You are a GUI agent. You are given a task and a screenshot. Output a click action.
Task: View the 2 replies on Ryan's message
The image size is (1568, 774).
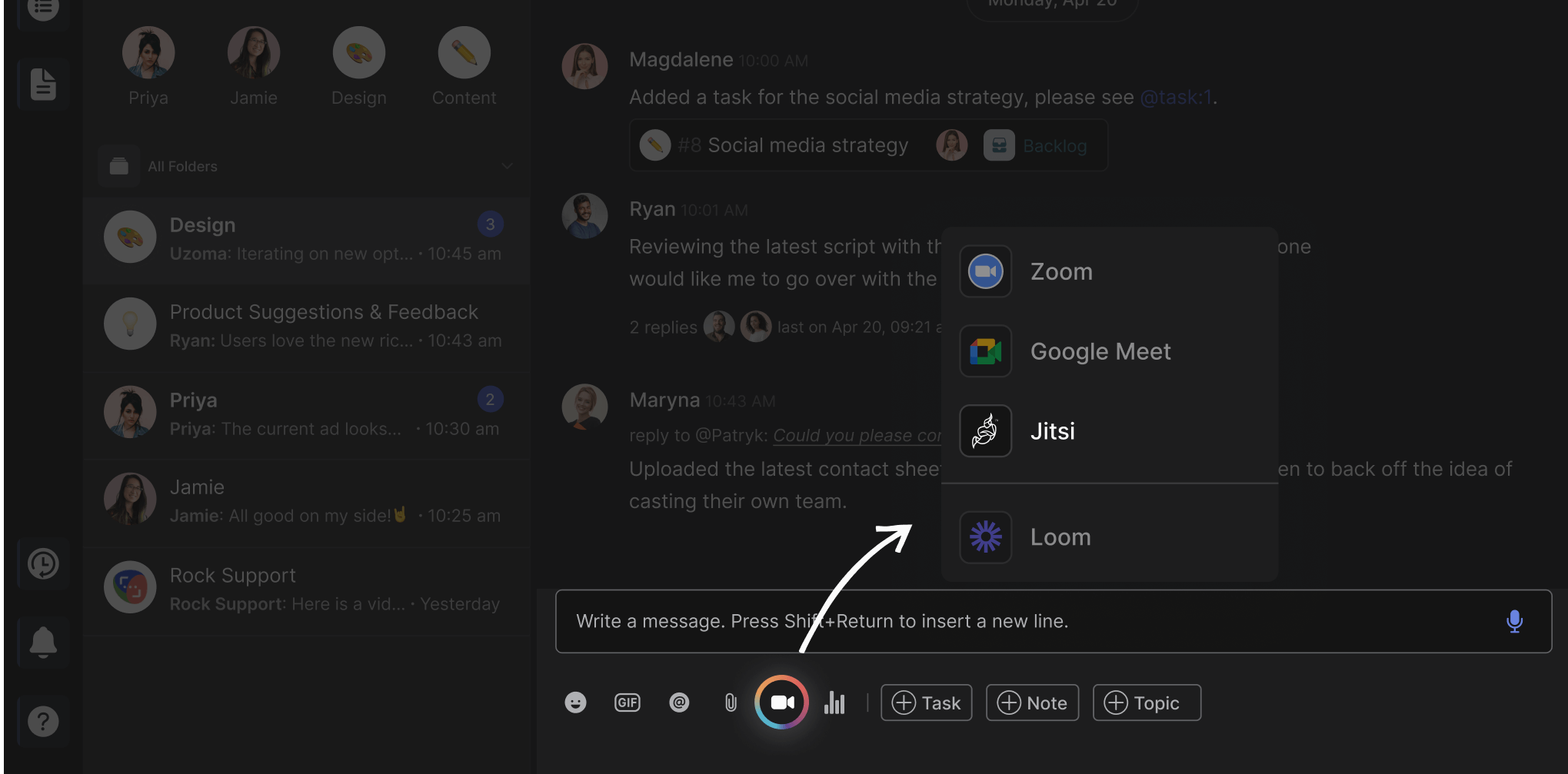tap(663, 327)
